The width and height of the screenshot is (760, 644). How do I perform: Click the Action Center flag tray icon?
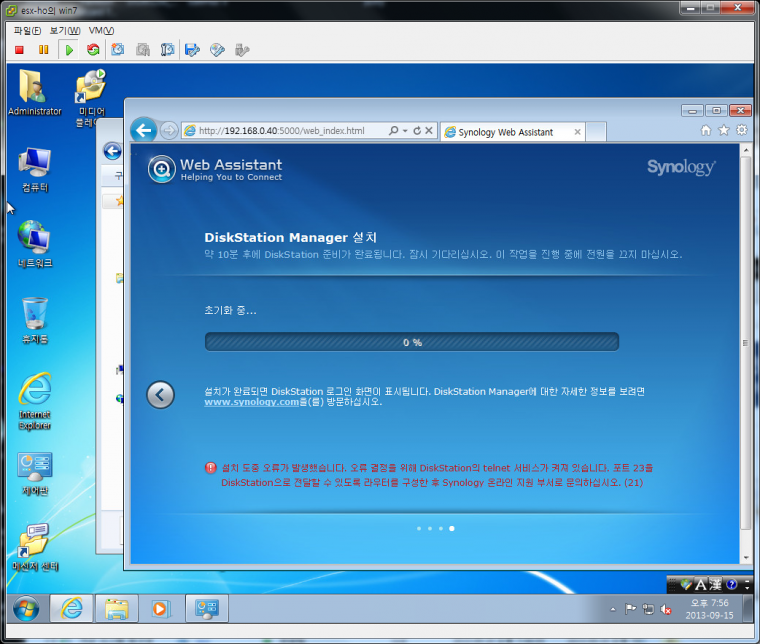point(630,609)
